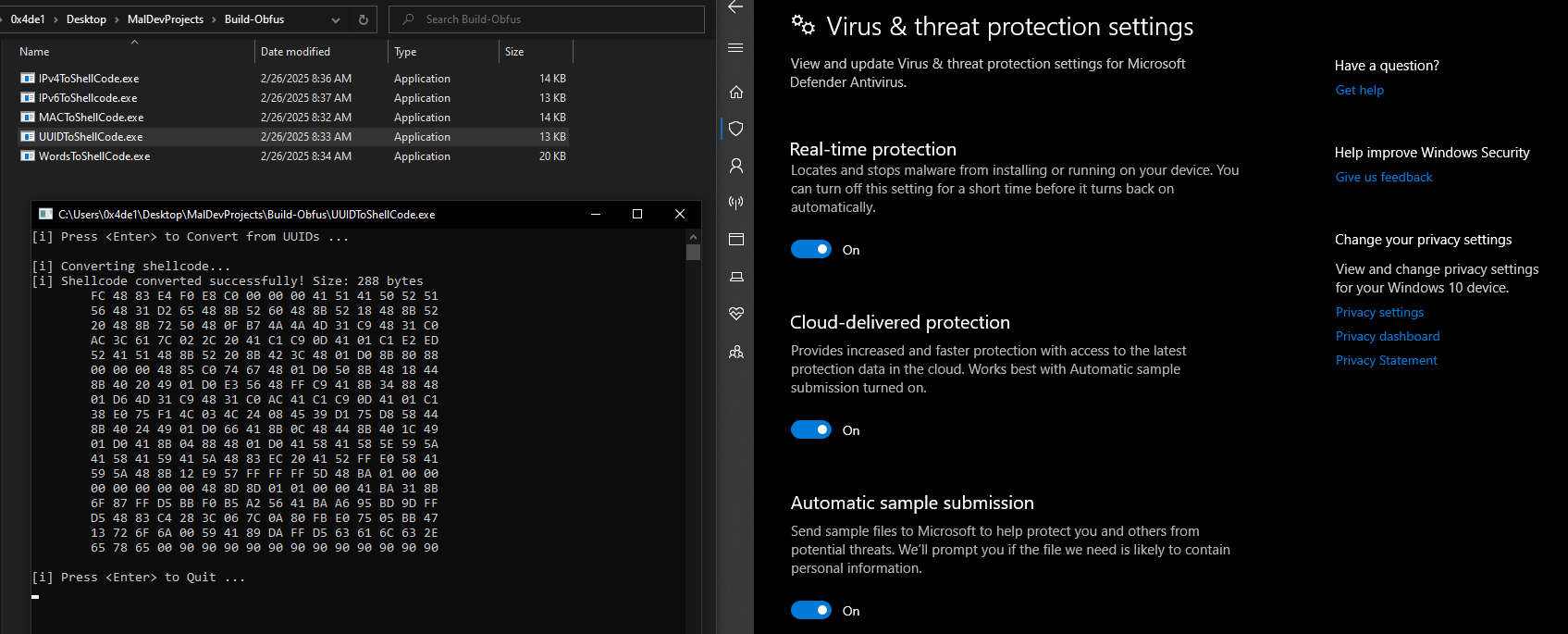Refresh the Build-Obfus folder view

tap(363, 19)
